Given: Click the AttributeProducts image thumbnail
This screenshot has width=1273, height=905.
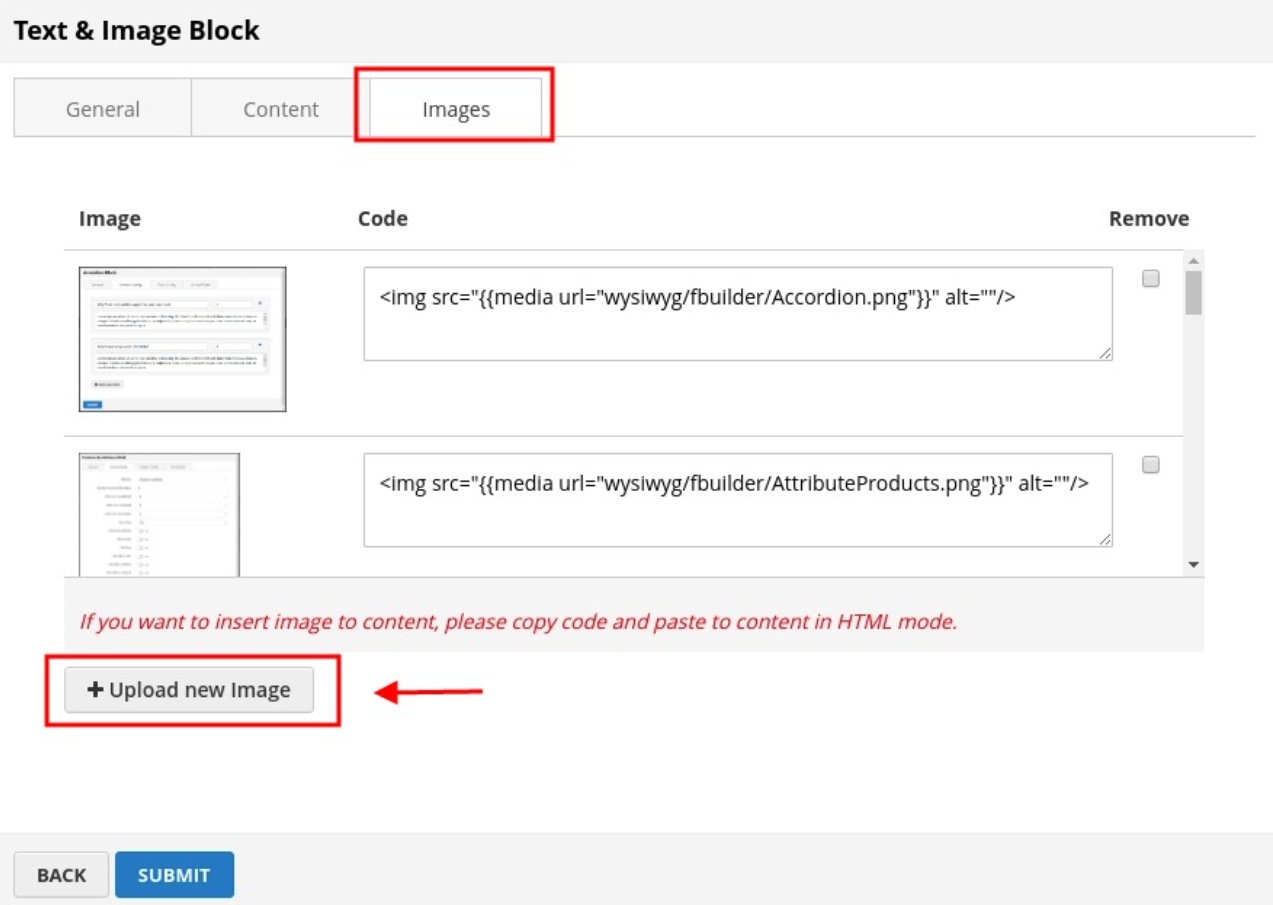Looking at the screenshot, I should (159, 514).
